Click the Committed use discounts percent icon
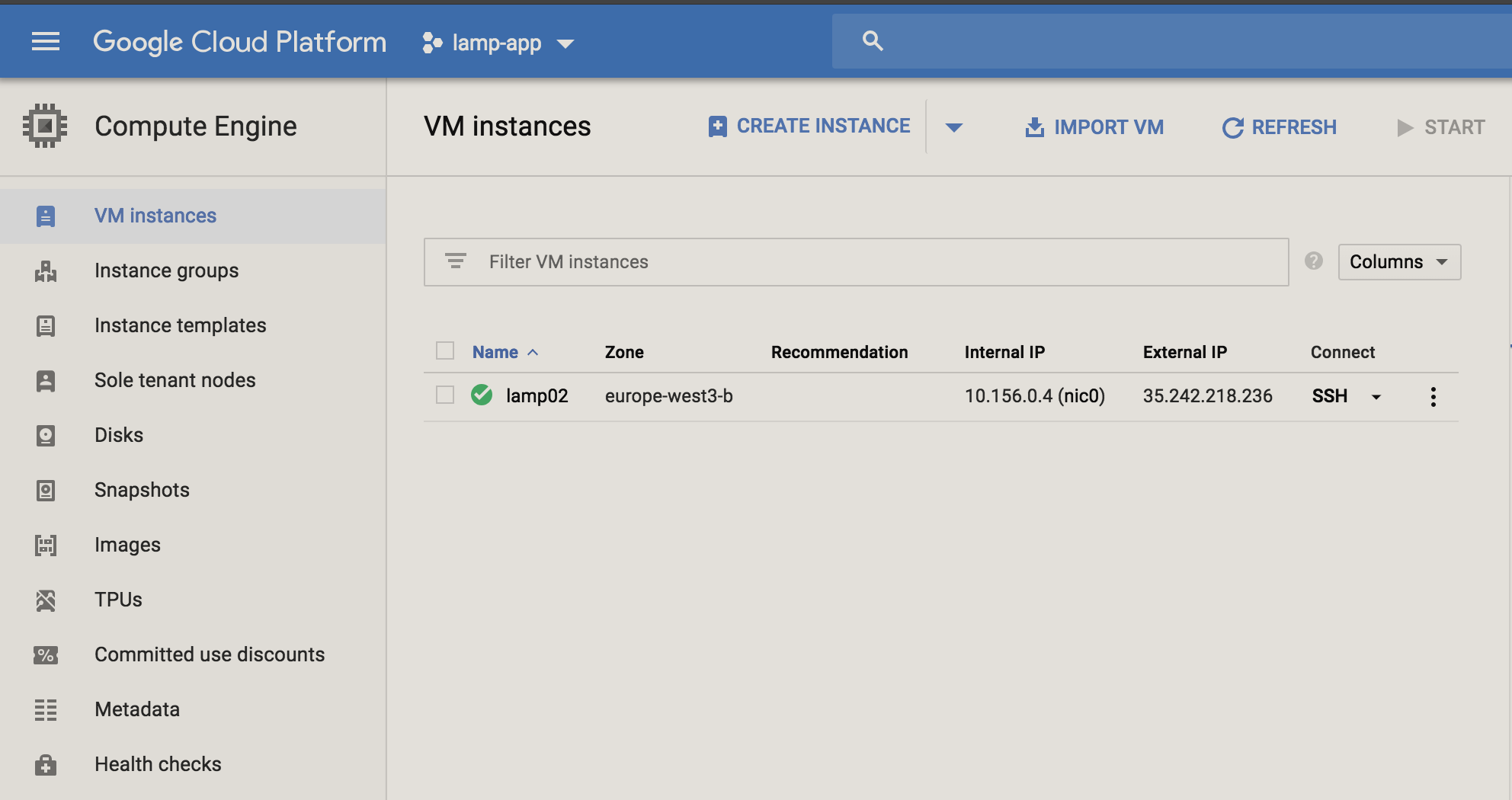The image size is (1512, 800). click(x=46, y=655)
